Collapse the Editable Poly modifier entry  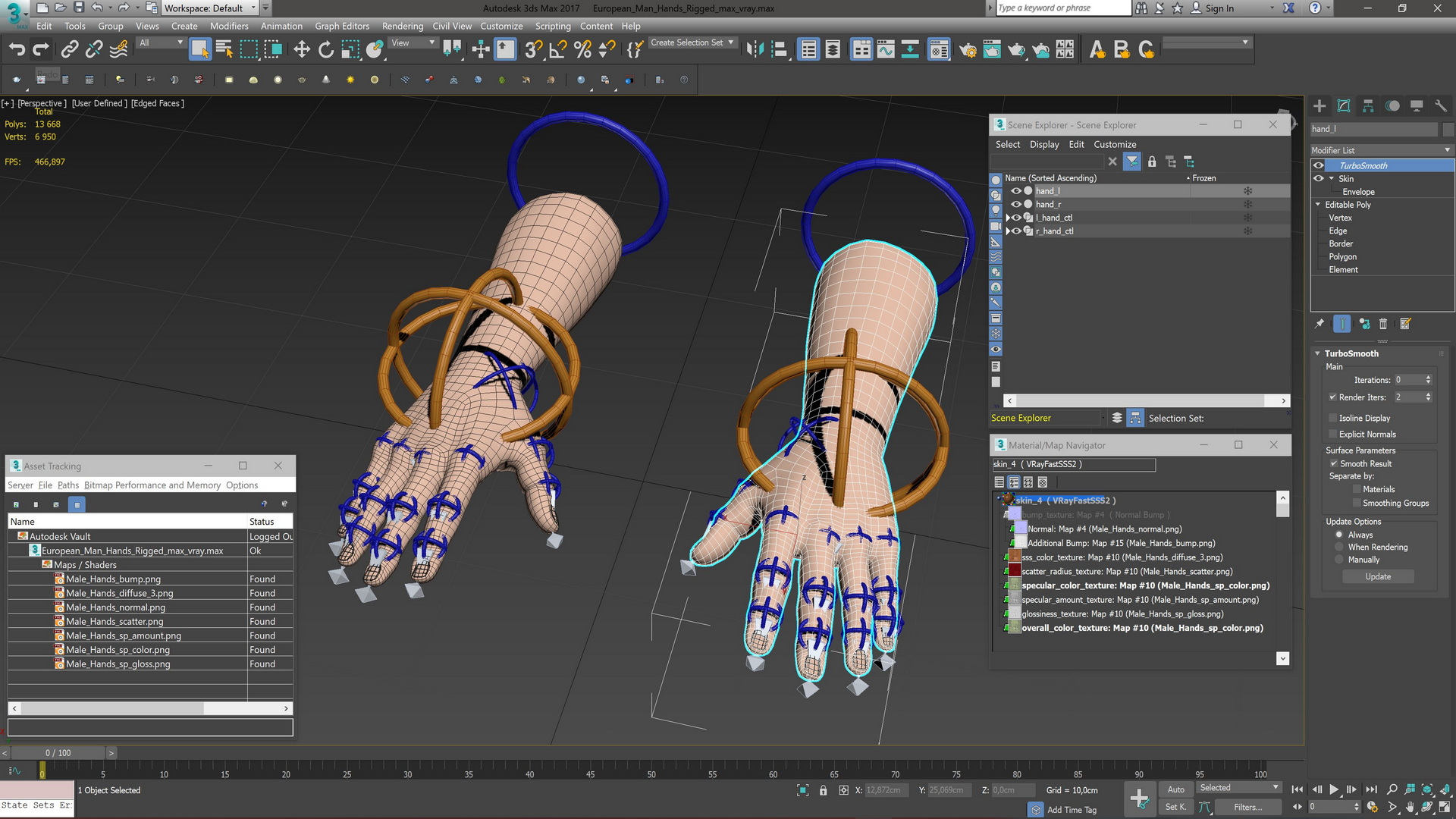[x=1318, y=205]
